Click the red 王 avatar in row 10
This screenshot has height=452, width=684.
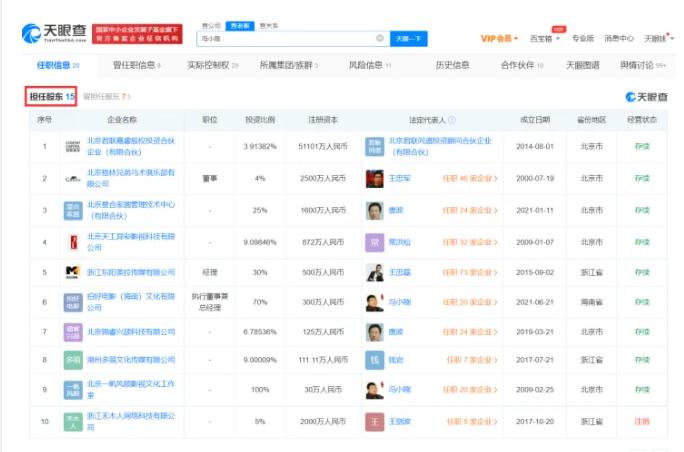(x=375, y=421)
